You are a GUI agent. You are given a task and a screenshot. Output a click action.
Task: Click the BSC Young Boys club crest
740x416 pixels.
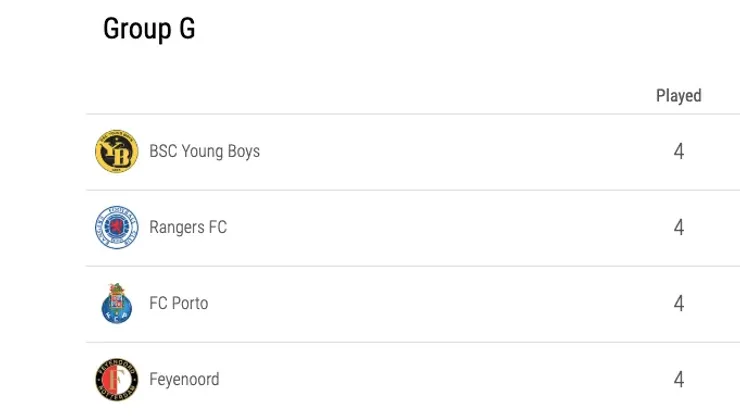115,152
